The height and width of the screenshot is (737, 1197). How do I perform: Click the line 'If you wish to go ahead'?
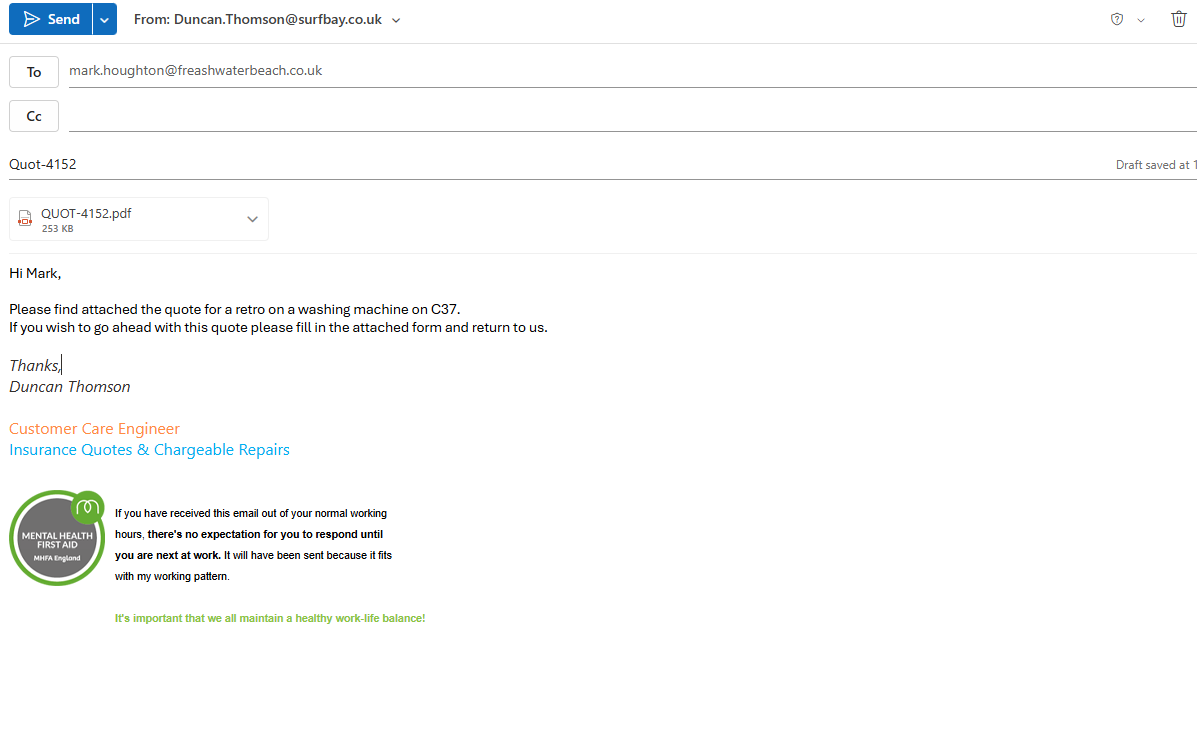click(x=278, y=328)
